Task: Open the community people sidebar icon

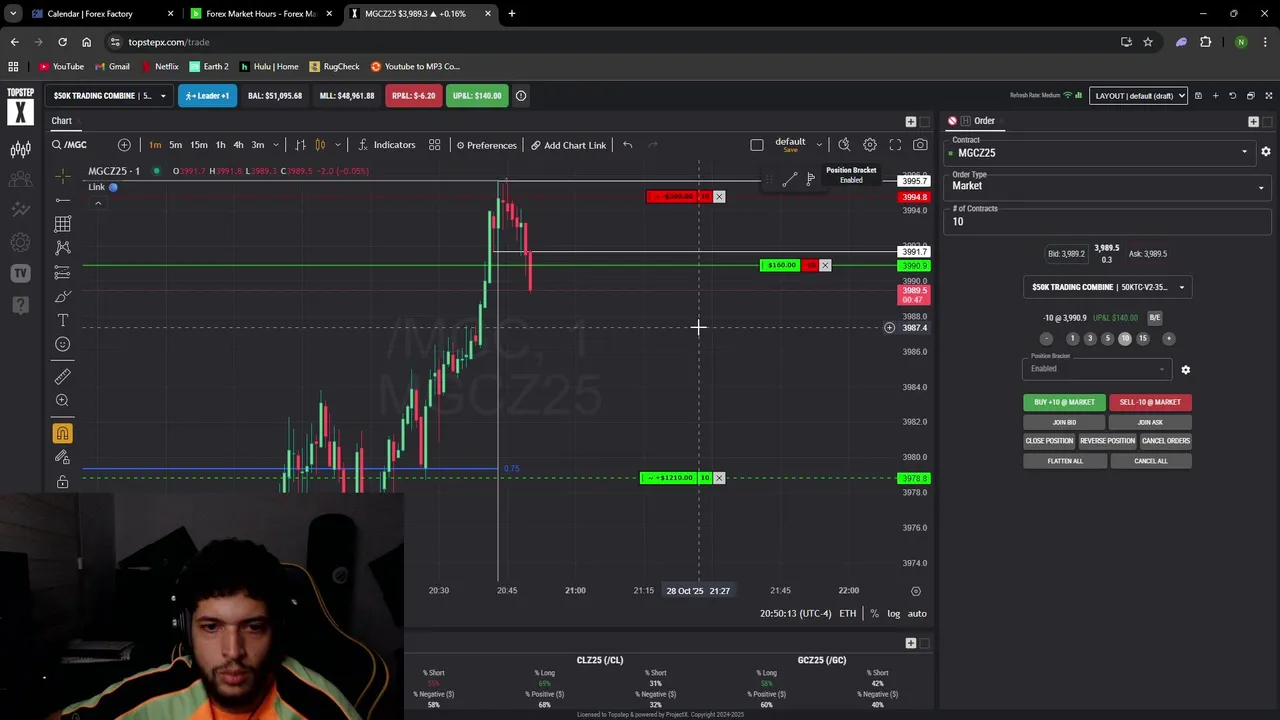Action: [20, 180]
